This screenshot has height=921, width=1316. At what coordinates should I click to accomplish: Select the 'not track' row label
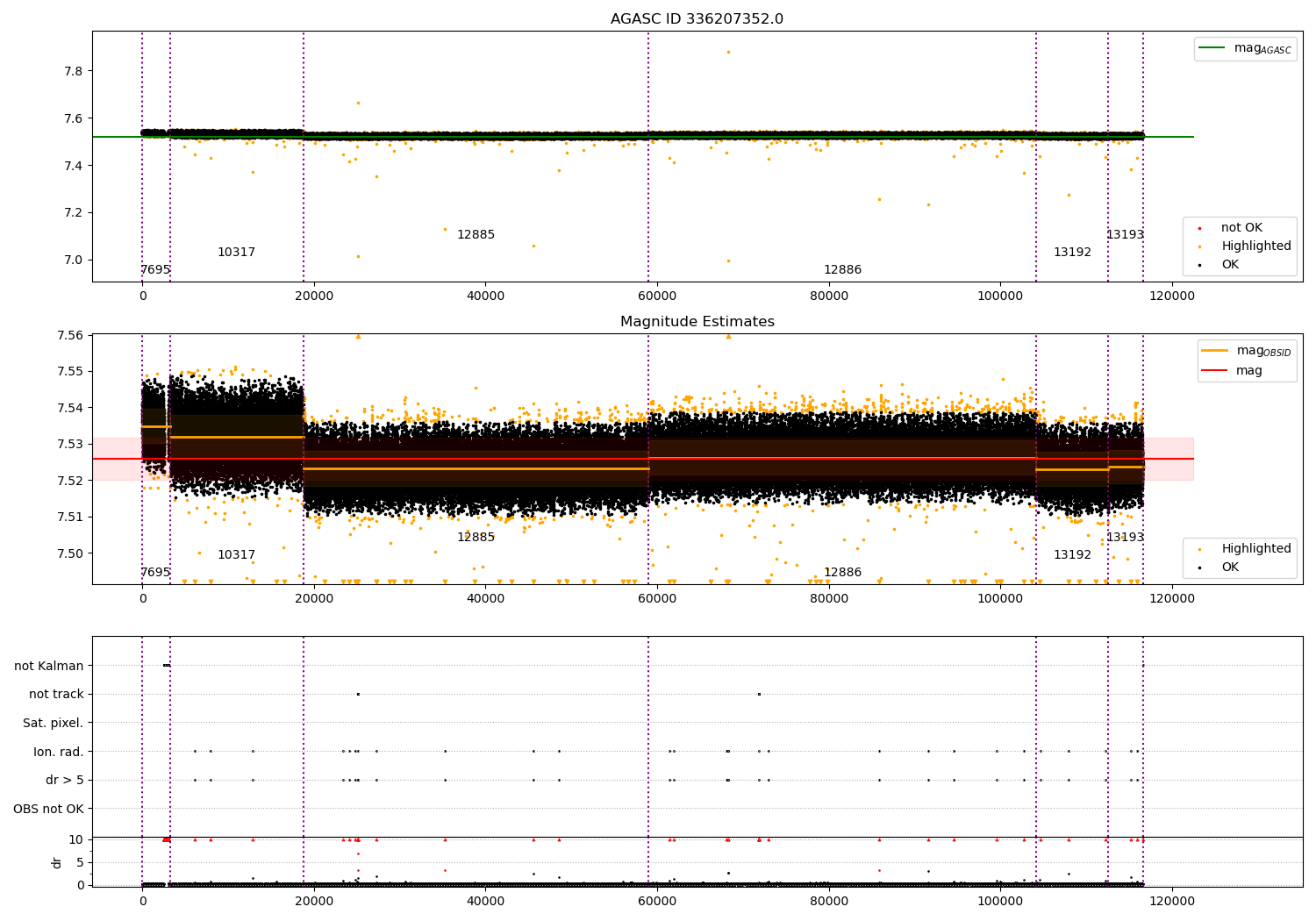coord(56,695)
